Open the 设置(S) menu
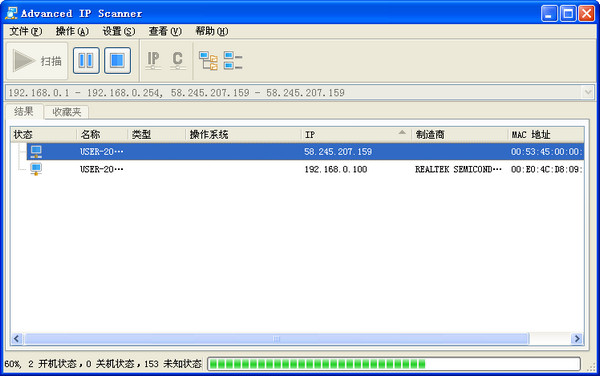Screen dimensions: 600x376 [119, 31]
